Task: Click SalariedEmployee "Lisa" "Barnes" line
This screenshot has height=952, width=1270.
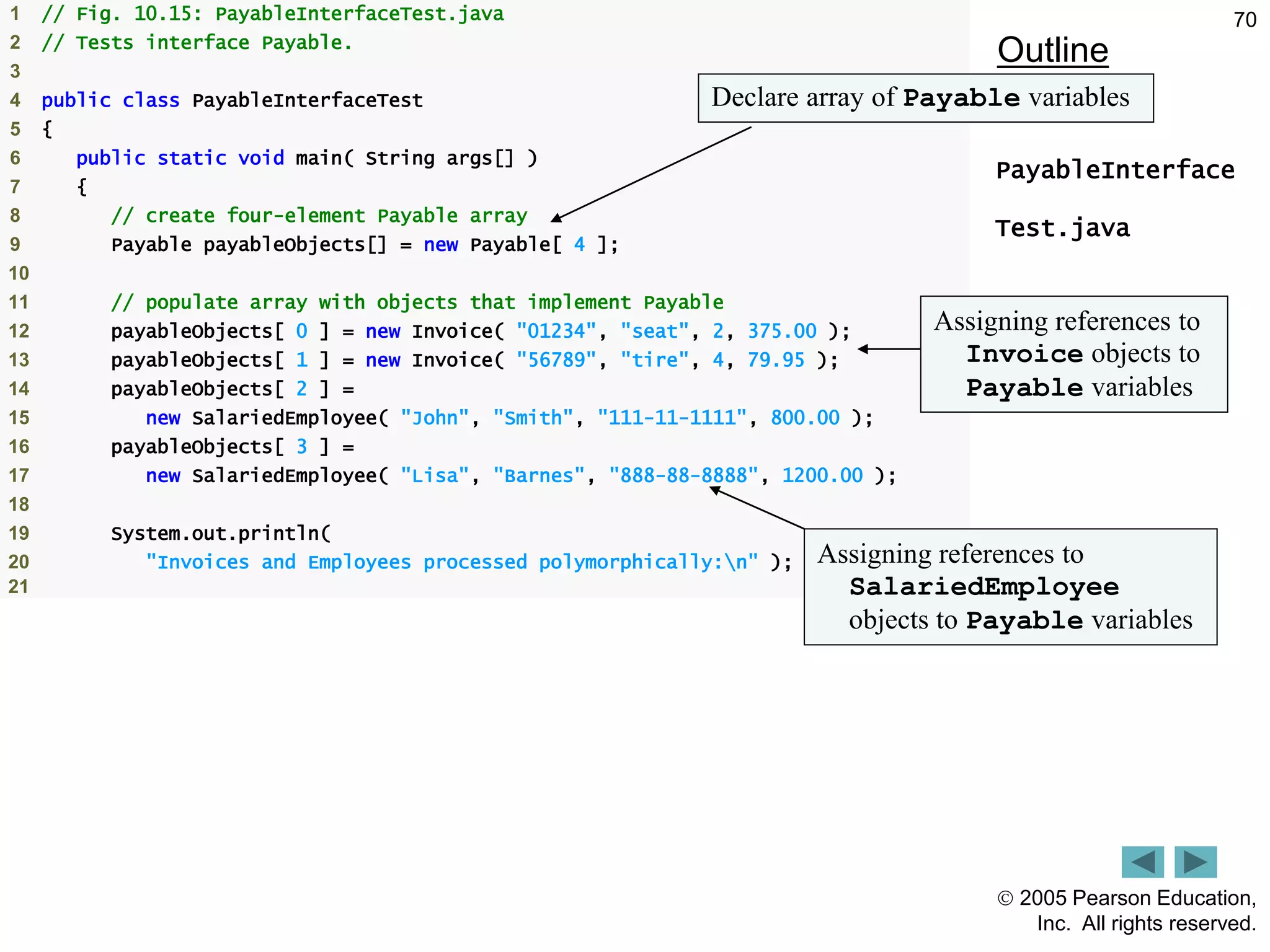Action: (521, 475)
